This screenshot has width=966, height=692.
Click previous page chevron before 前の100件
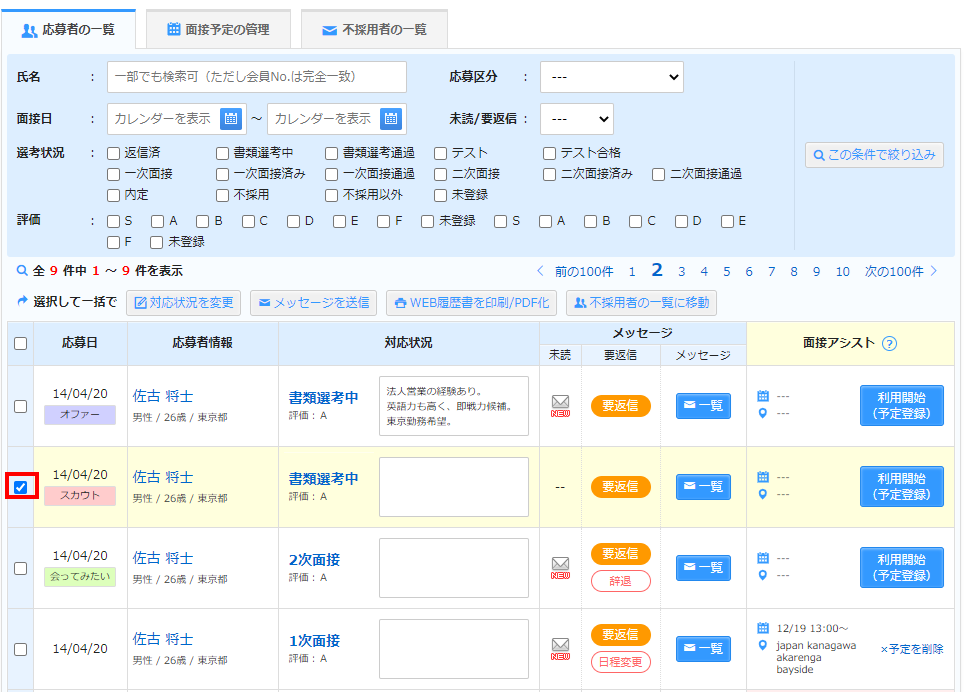pos(540,271)
